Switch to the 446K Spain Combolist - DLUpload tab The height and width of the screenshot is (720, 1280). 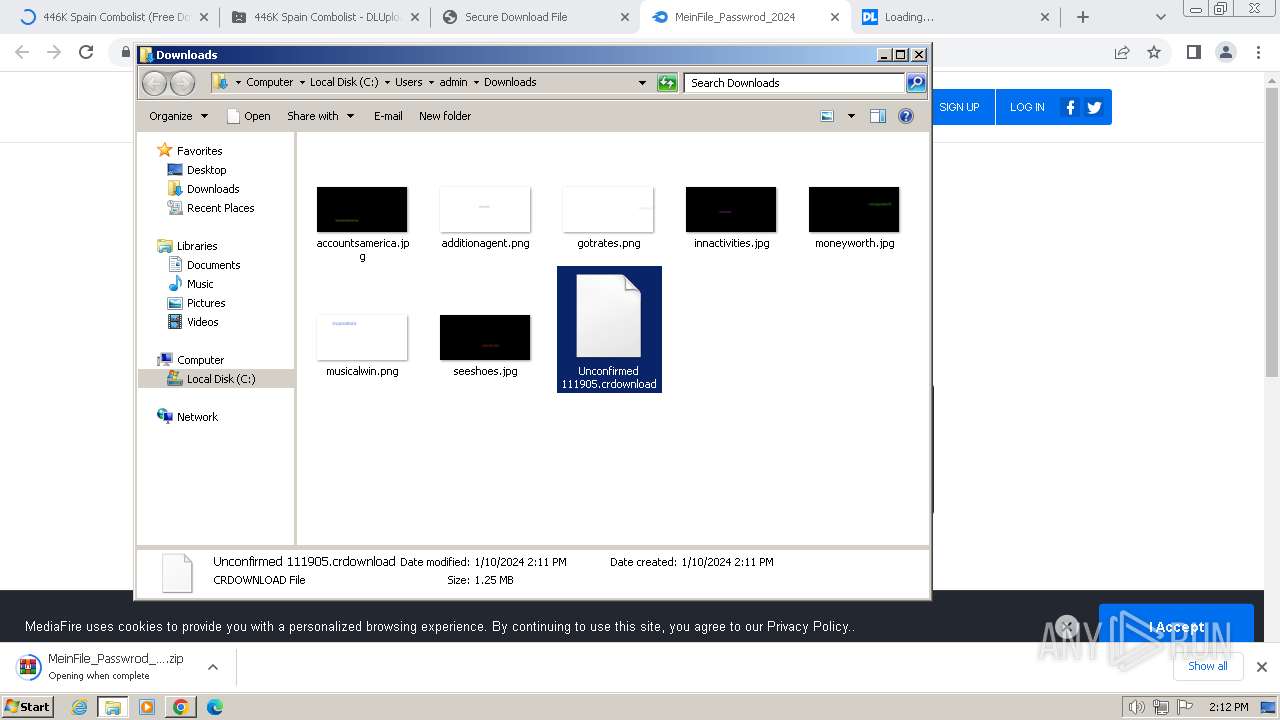click(x=326, y=17)
